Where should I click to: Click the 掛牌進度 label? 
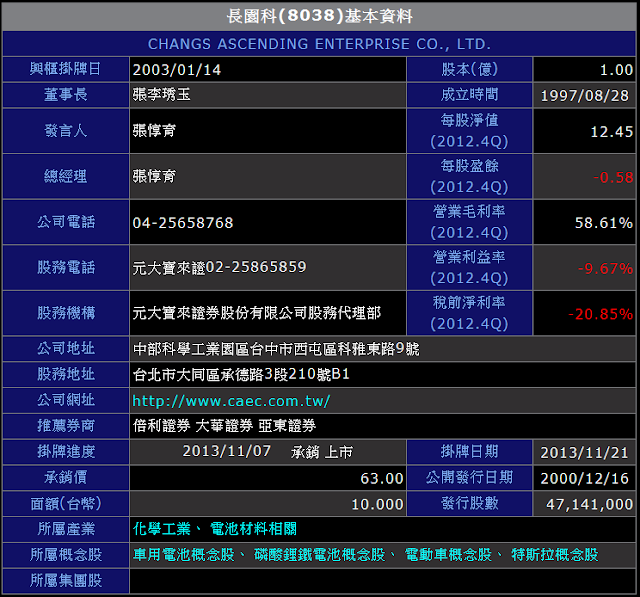tap(66, 452)
